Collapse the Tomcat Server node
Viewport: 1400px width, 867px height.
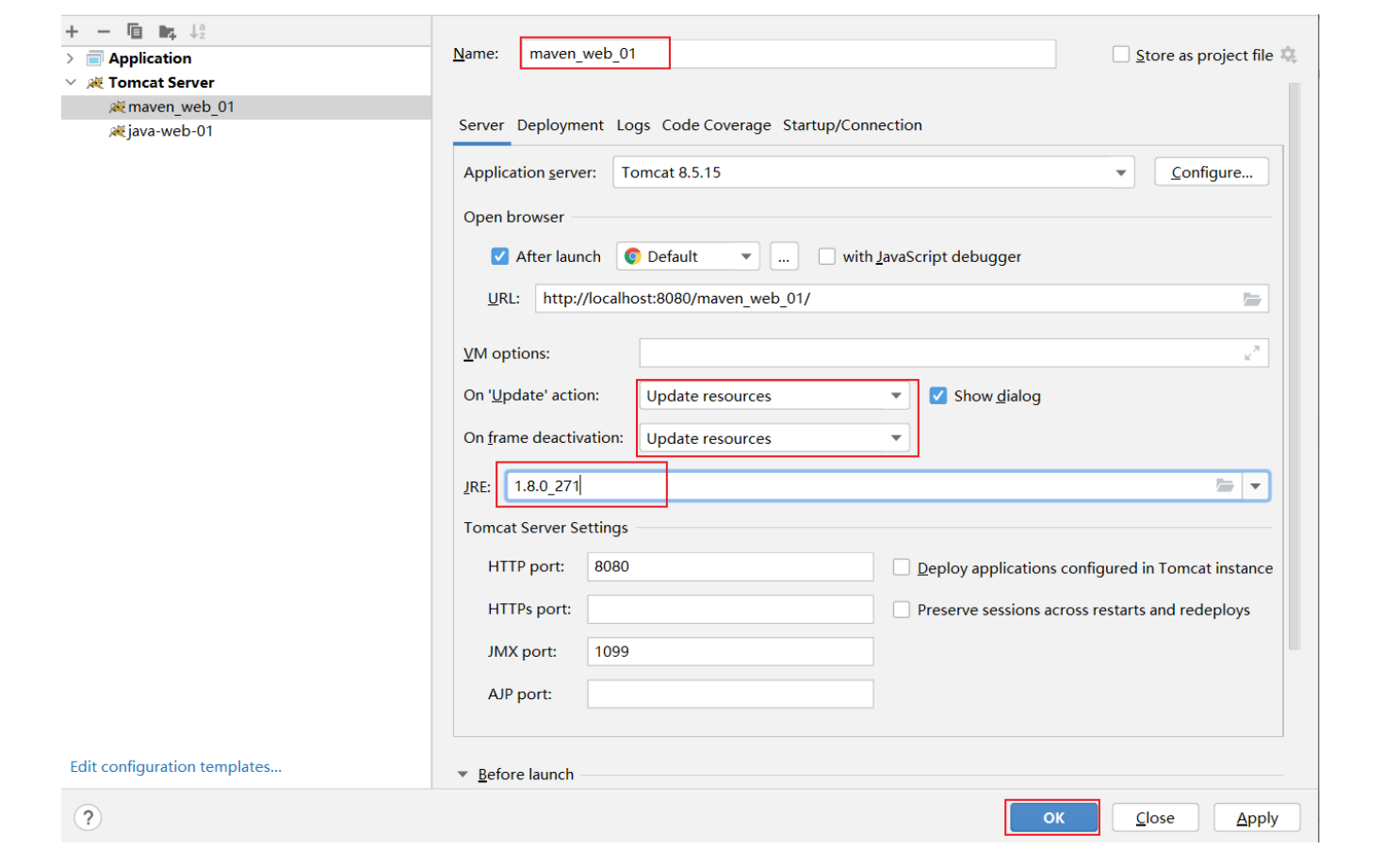[x=71, y=83]
